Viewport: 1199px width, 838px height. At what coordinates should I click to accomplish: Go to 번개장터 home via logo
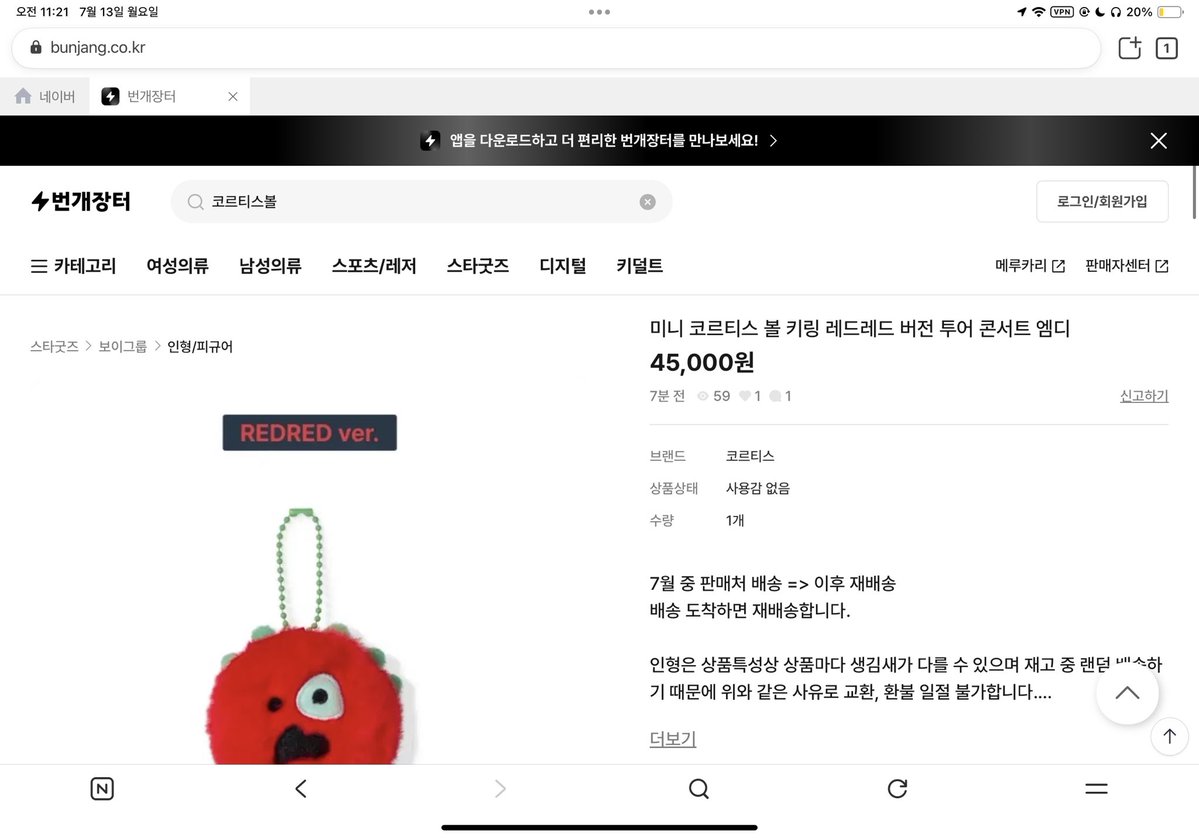point(80,201)
